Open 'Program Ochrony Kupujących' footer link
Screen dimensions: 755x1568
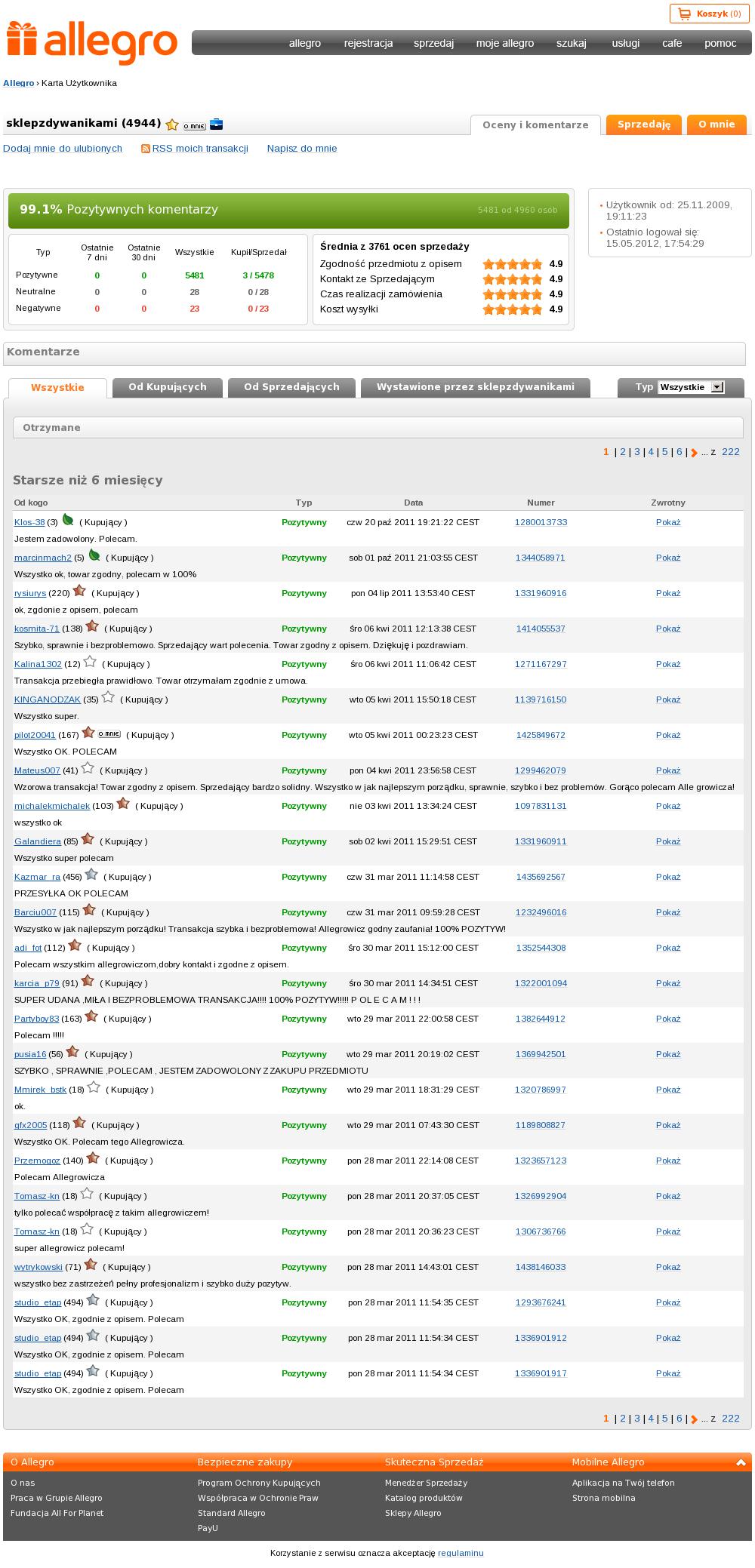259,1483
